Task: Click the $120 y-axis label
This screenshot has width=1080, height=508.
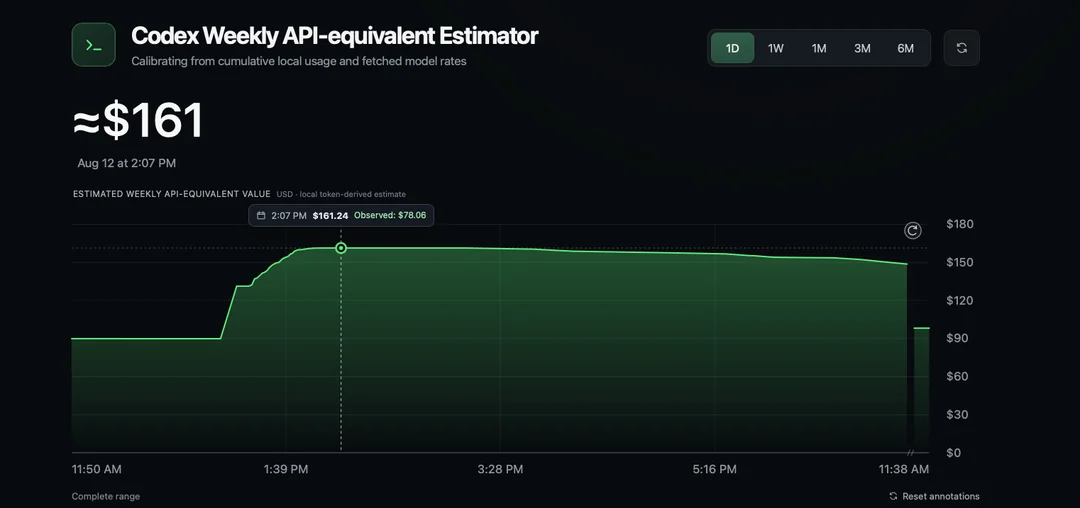Action: [959, 300]
